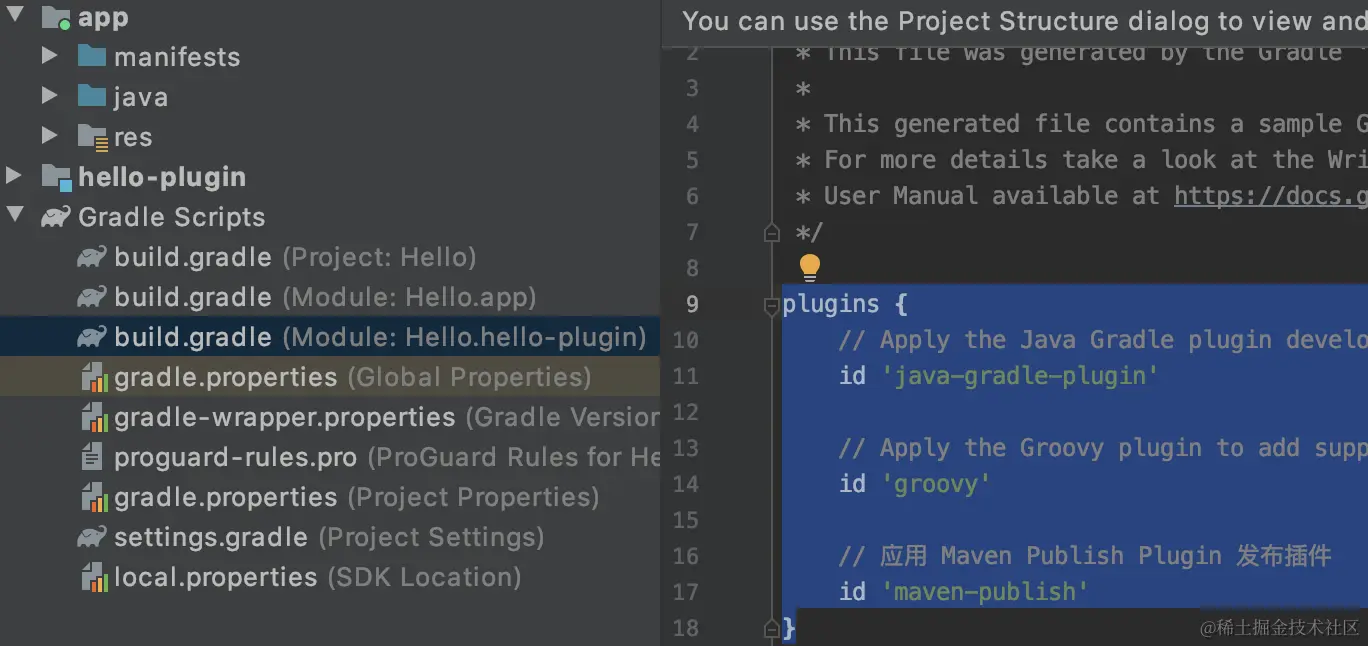Open build.gradle for Project: Hello
This screenshot has height=646, width=1368.
pyautogui.click(x=193, y=257)
